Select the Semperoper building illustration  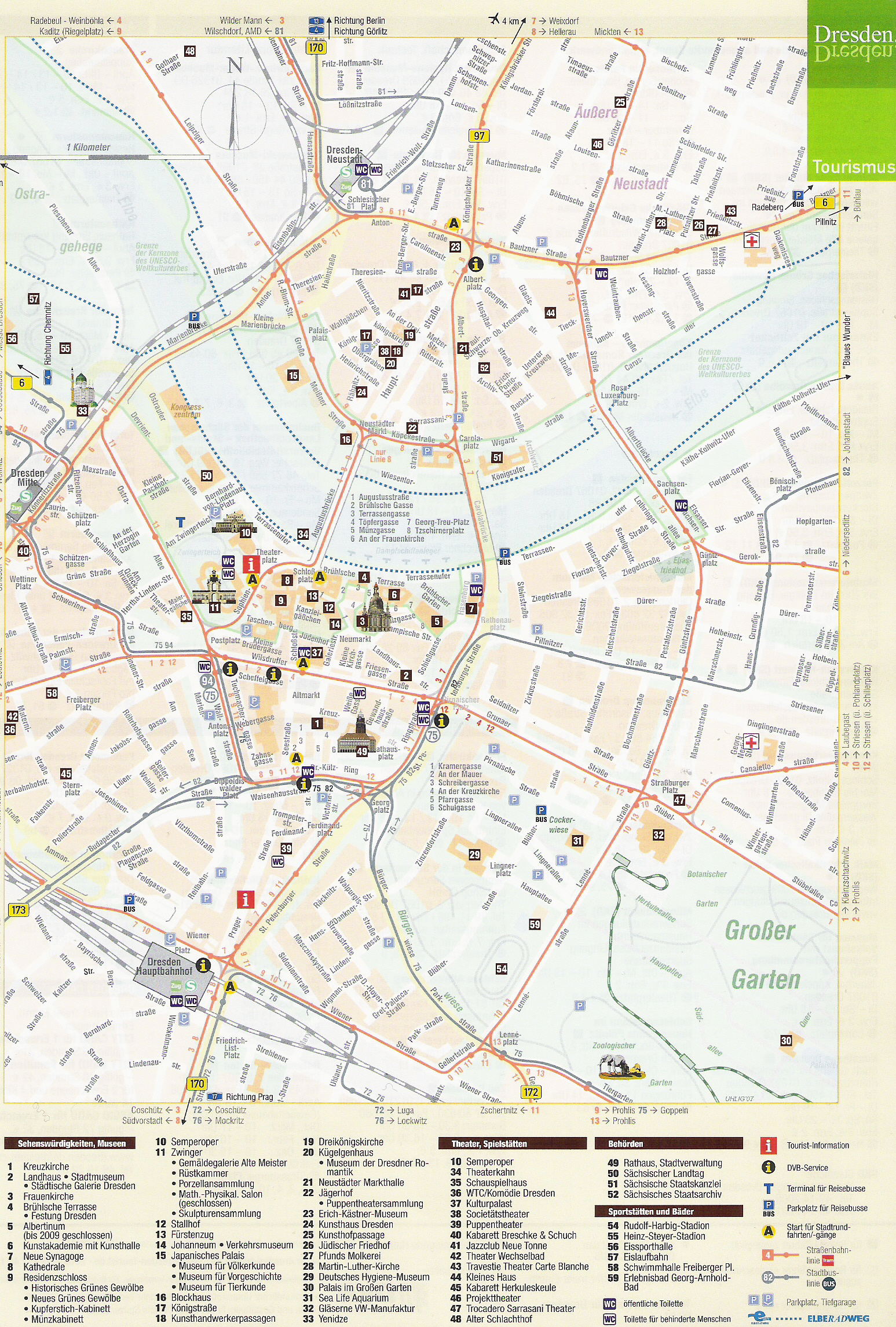point(234,524)
